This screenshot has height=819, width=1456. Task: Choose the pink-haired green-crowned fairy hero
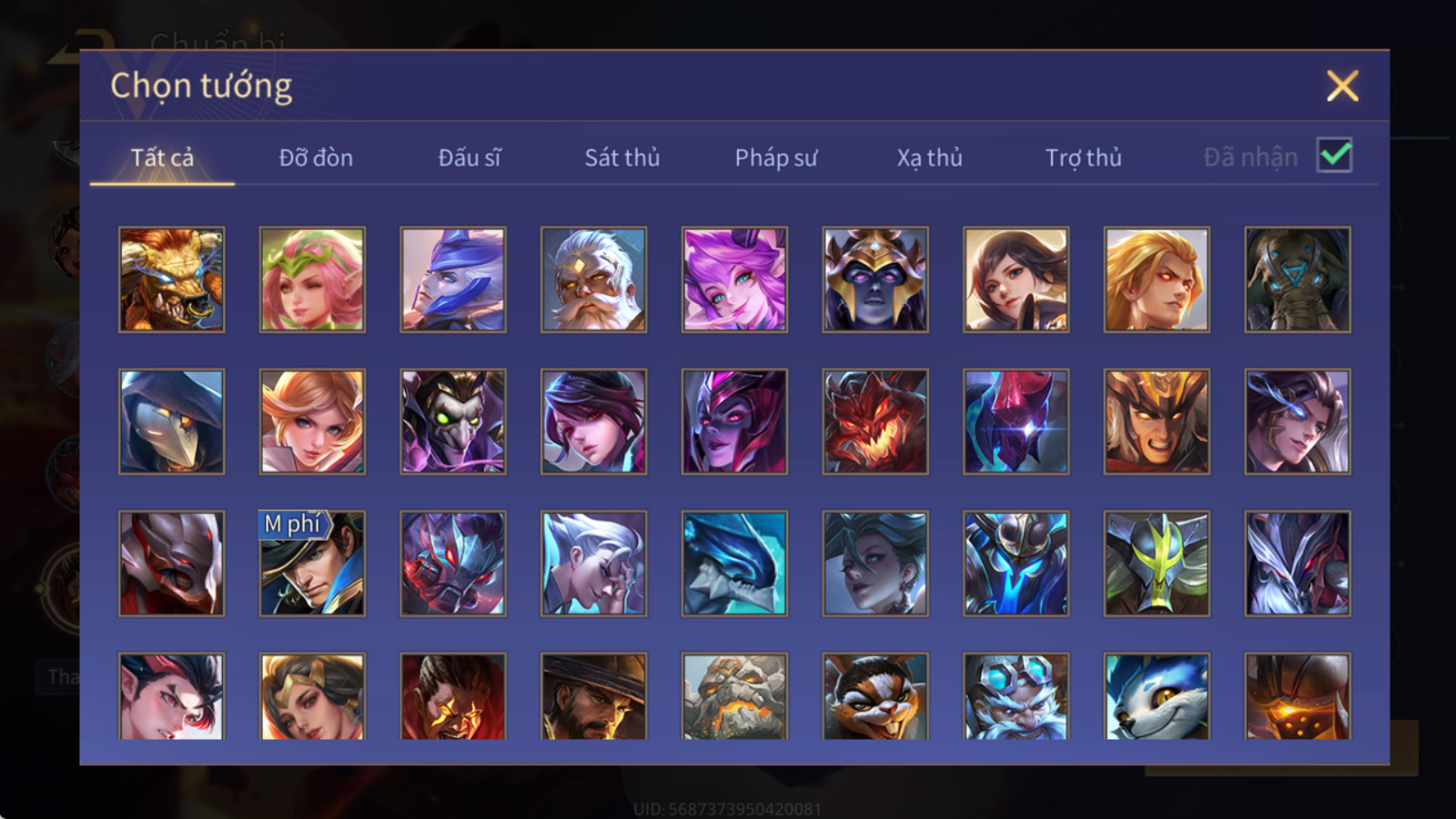pyautogui.click(x=312, y=279)
